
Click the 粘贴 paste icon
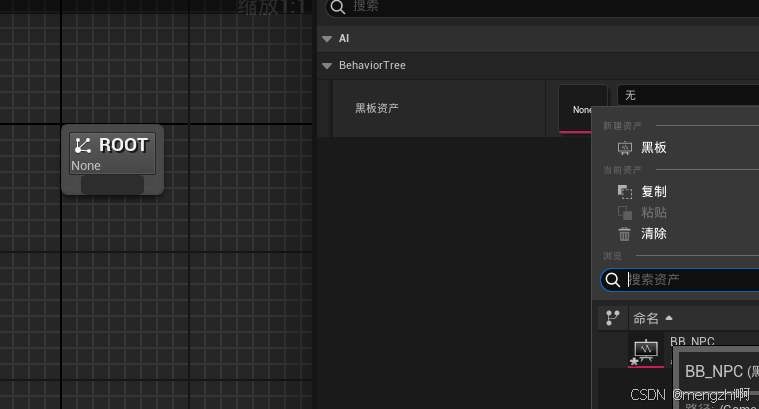click(x=625, y=213)
